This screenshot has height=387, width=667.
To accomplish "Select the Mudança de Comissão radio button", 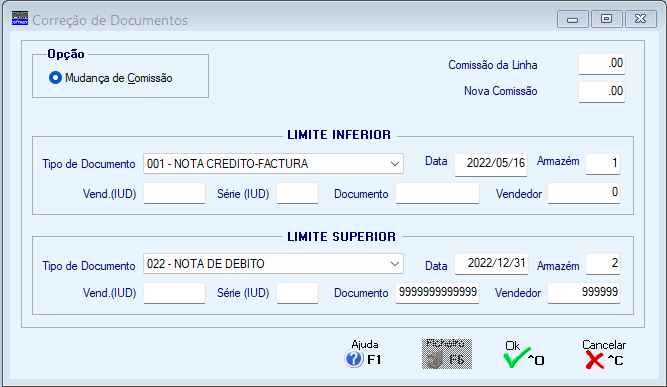I will coord(55,78).
